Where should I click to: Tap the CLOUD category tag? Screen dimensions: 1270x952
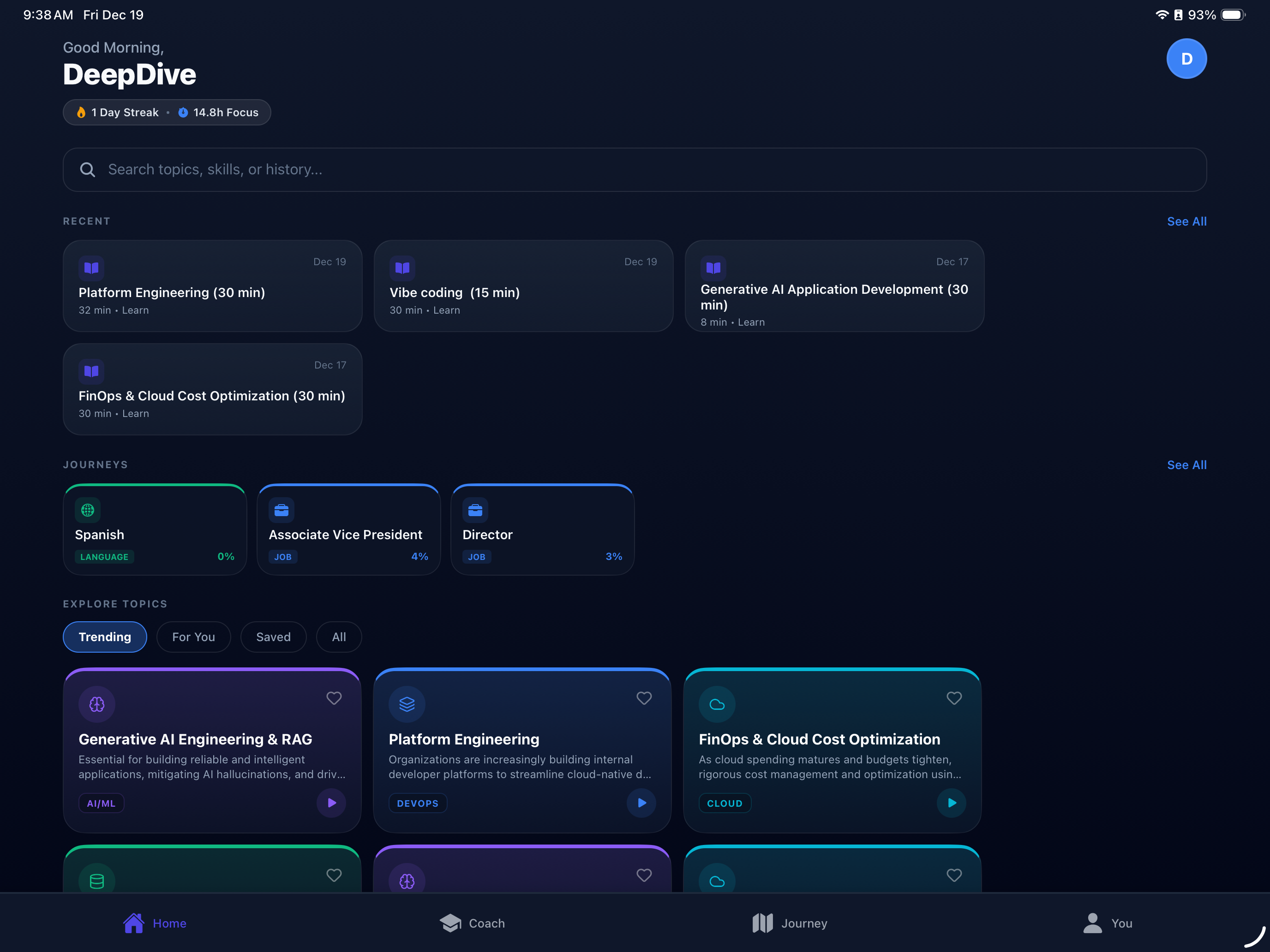tap(725, 803)
